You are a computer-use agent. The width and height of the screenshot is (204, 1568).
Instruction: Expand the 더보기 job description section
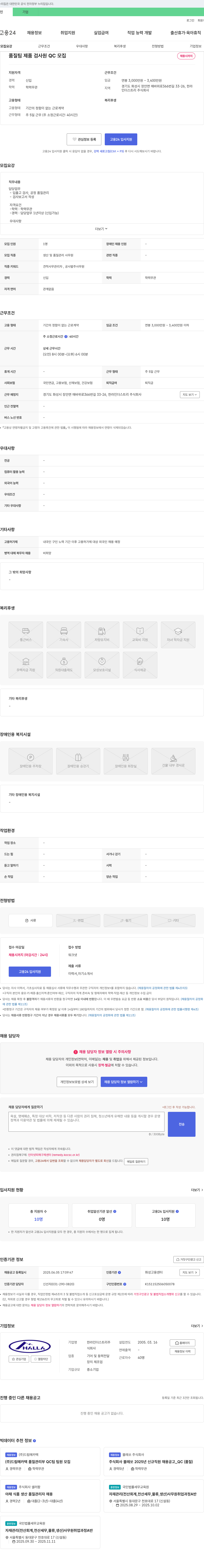click(101, 229)
